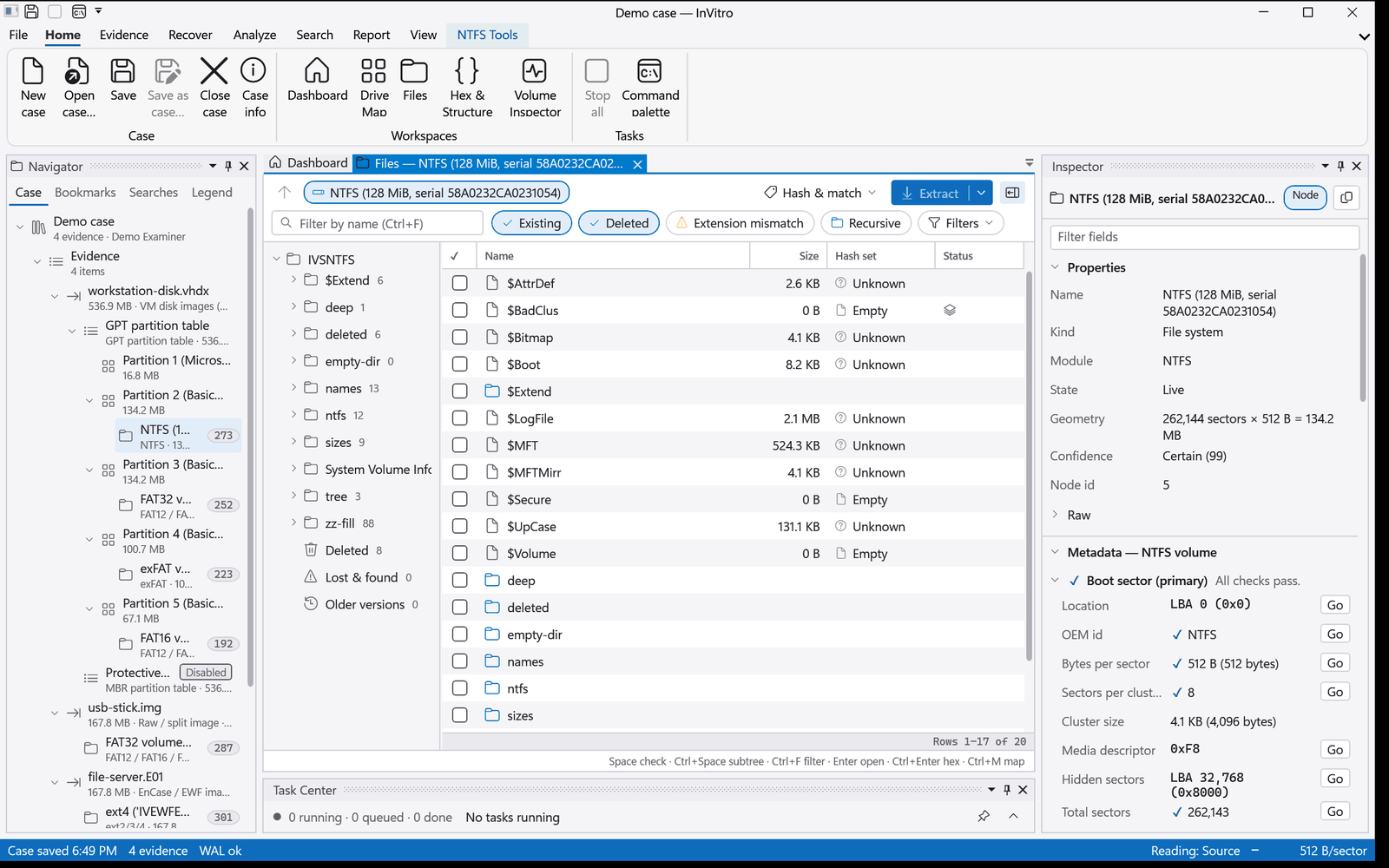Open the Hash & match dropdown
Screen dimensions: 1389x868
point(820,193)
